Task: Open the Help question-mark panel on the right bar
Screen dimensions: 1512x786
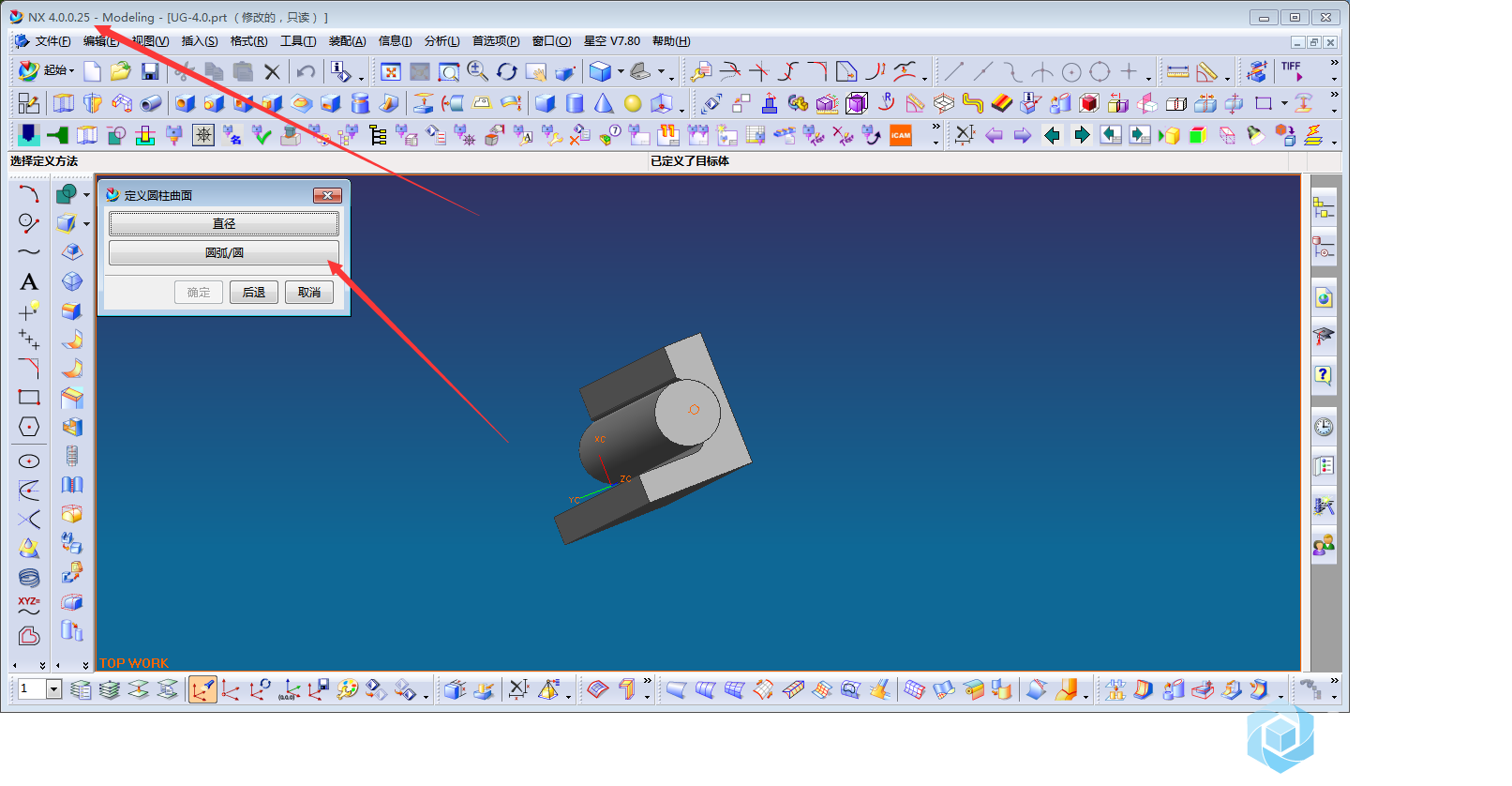Action: click(1324, 375)
